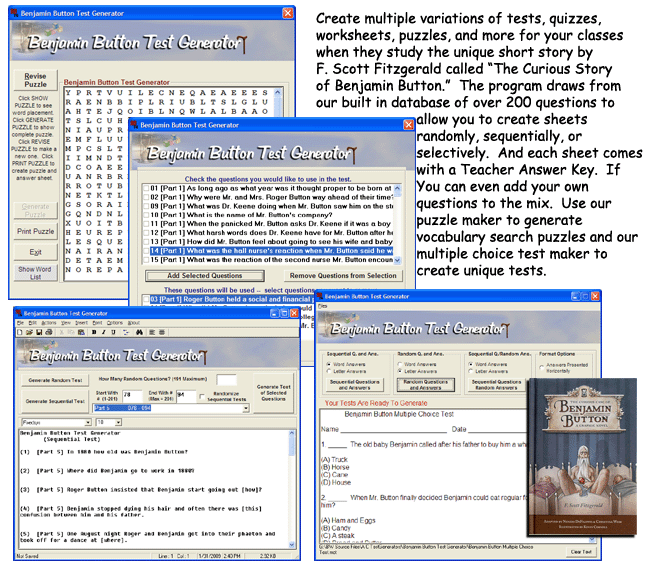The height and width of the screenshot is (570, 648).
Task: Click word search puzzle scroll up arrow
Action: 278,92
